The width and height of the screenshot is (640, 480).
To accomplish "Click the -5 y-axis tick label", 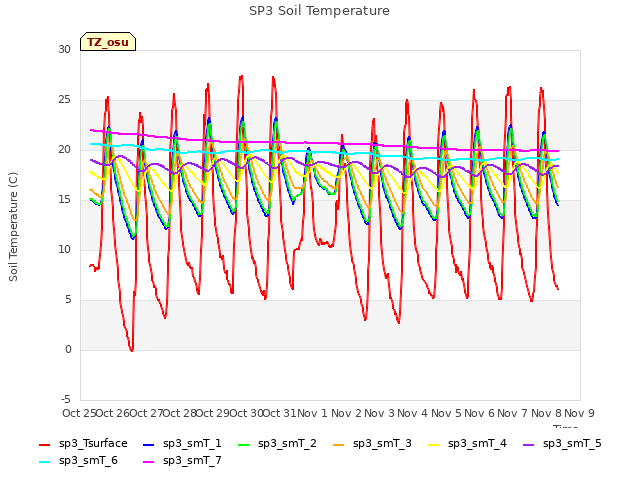I will coord(65,400).
